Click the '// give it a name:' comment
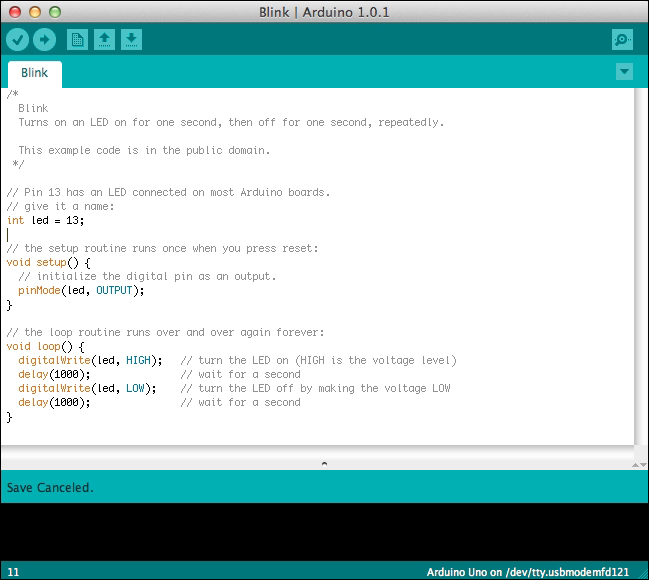The width and height of the screenshot is (649, 580). point(60,207)
